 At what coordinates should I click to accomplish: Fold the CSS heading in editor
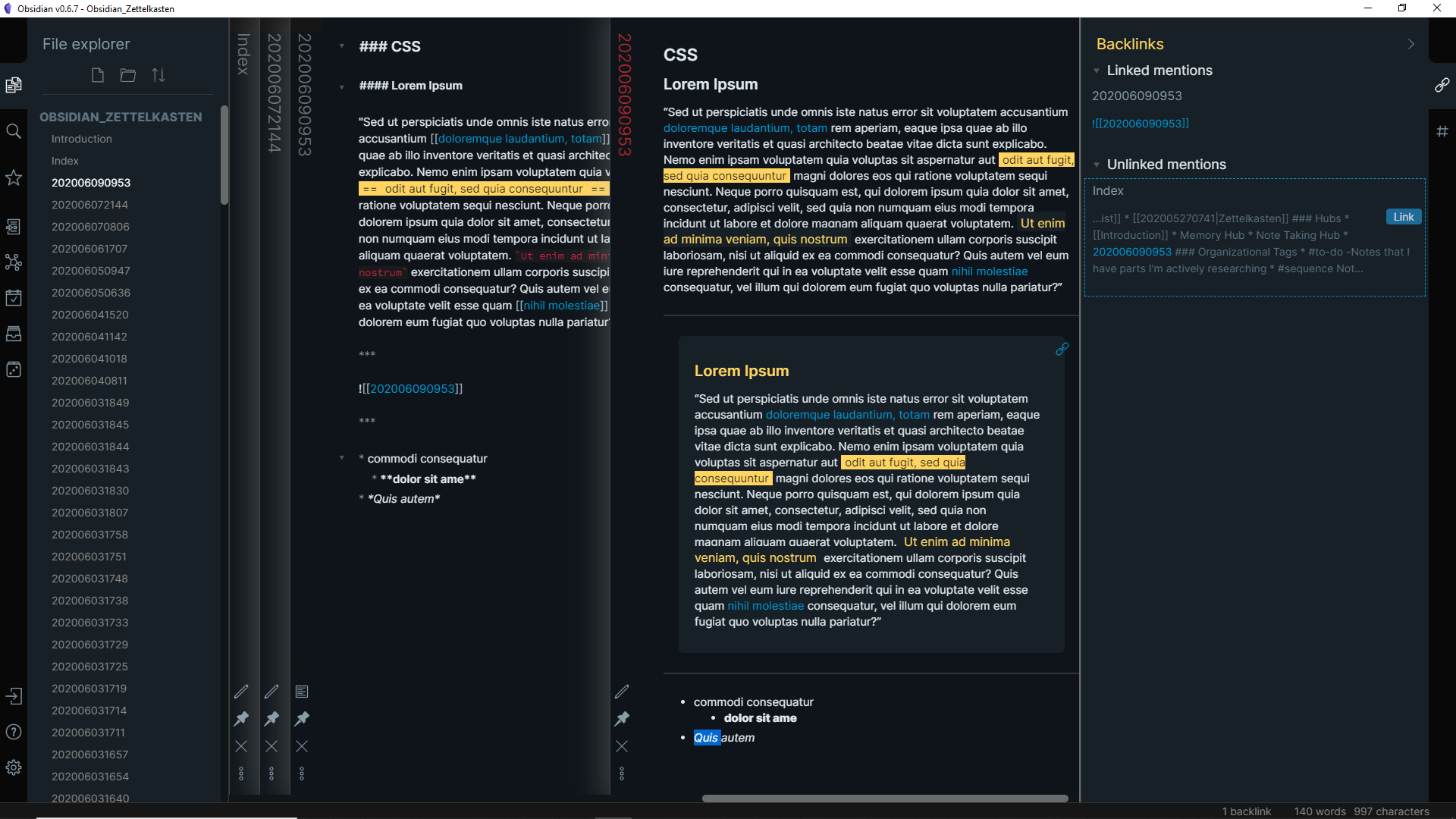click(342, 46)
